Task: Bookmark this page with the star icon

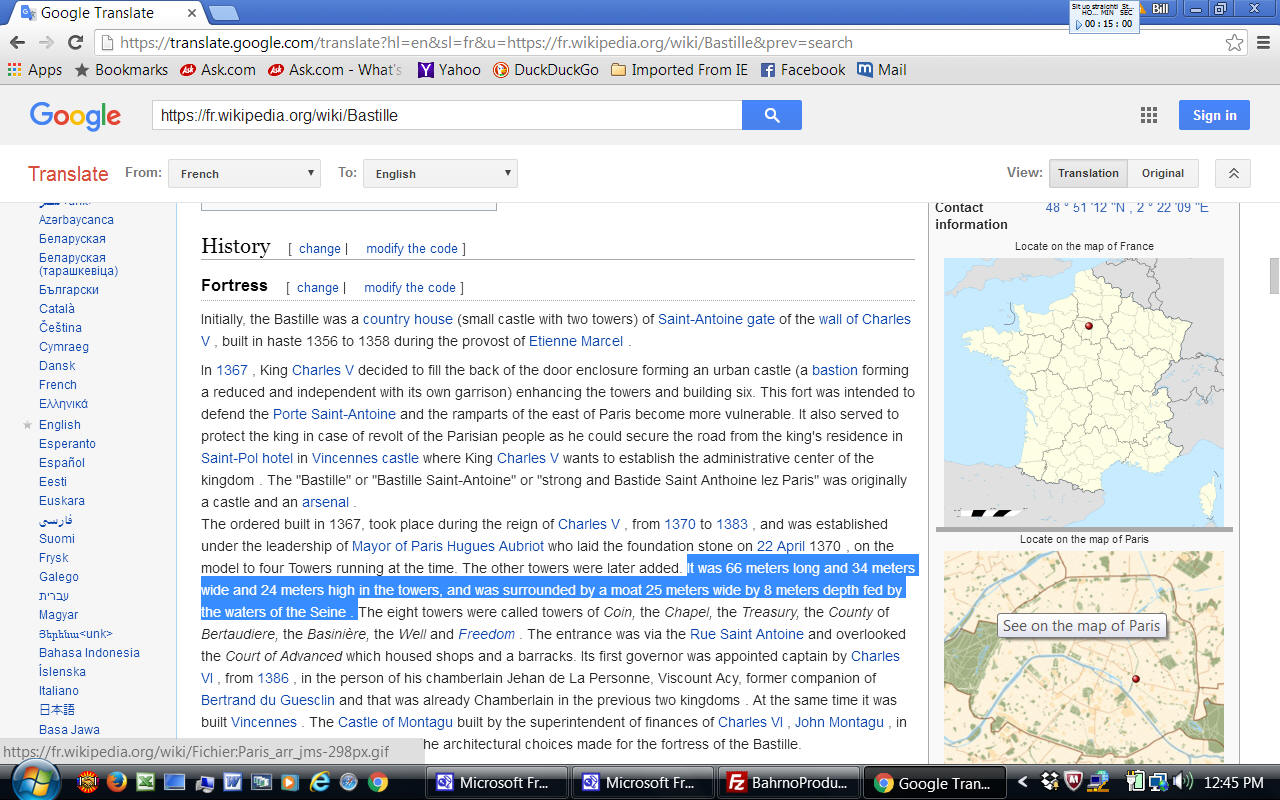Action: pyautogui.click(x=1234, y=43)
